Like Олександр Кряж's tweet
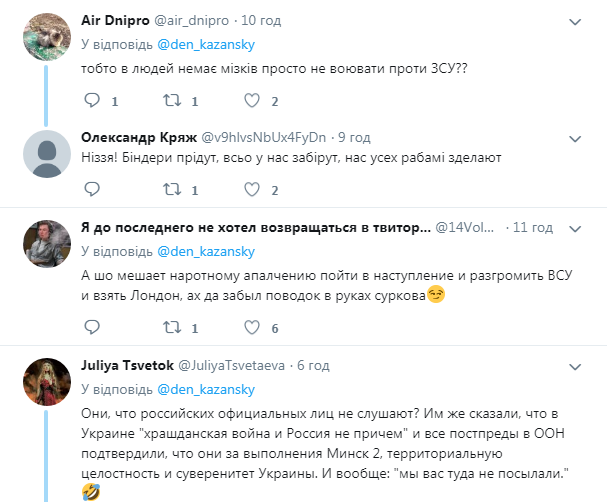Screen dimensions: 607x502 [x=252, y=187]
